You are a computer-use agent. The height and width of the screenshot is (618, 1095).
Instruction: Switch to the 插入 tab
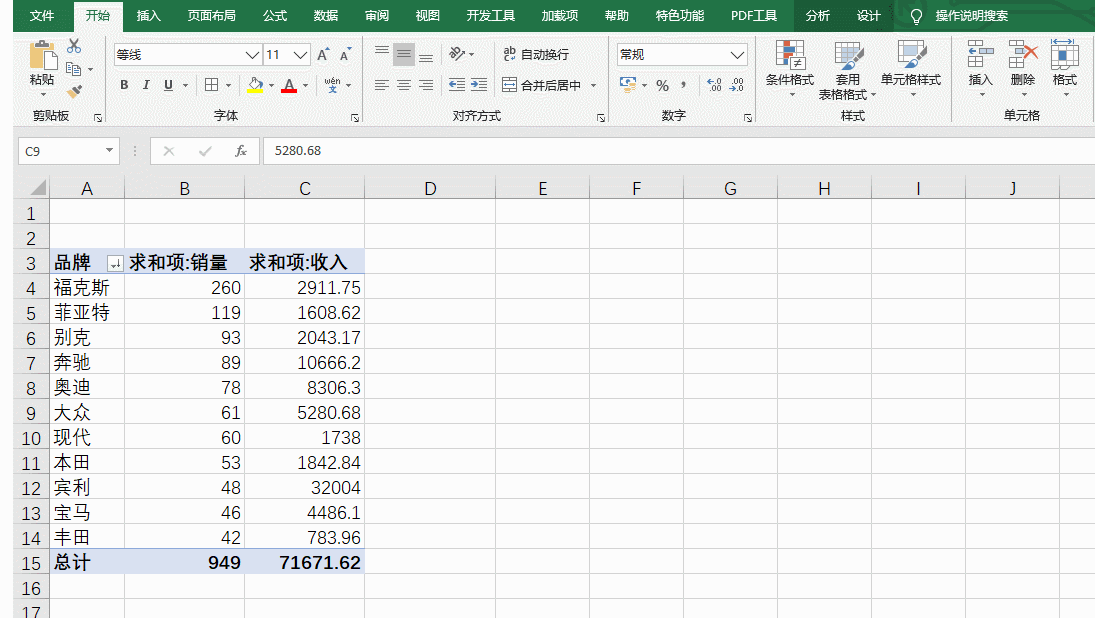point(148,15)
